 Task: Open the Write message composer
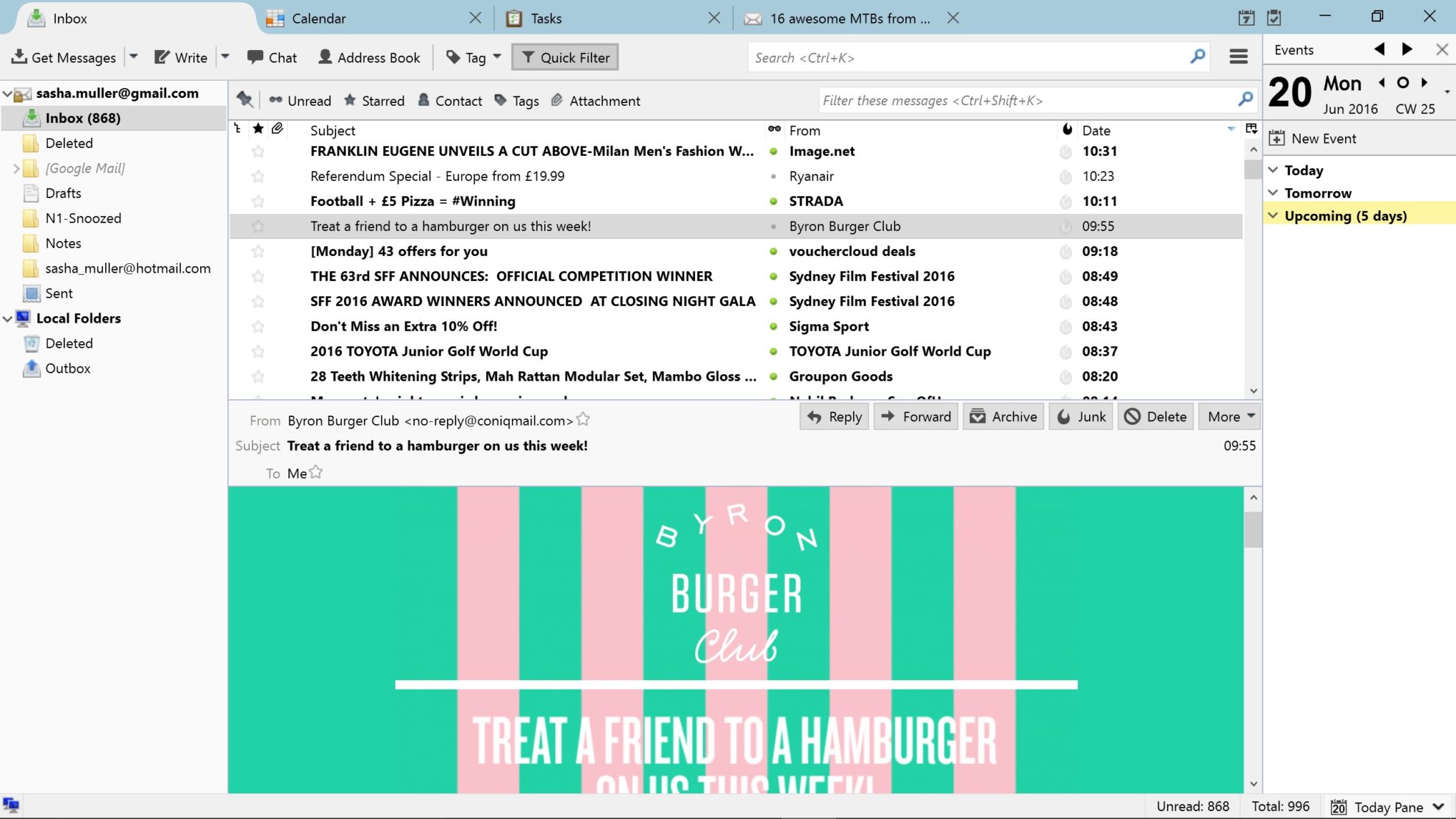pos(180,57)
